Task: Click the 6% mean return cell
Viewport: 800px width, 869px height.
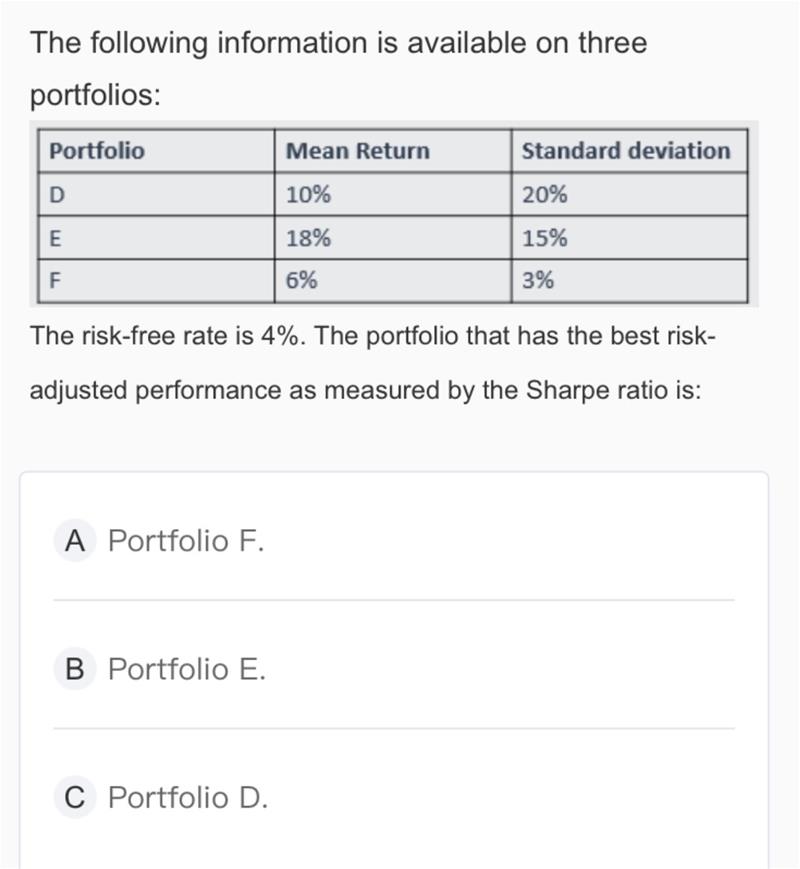Action: click(x=302, y=281)
